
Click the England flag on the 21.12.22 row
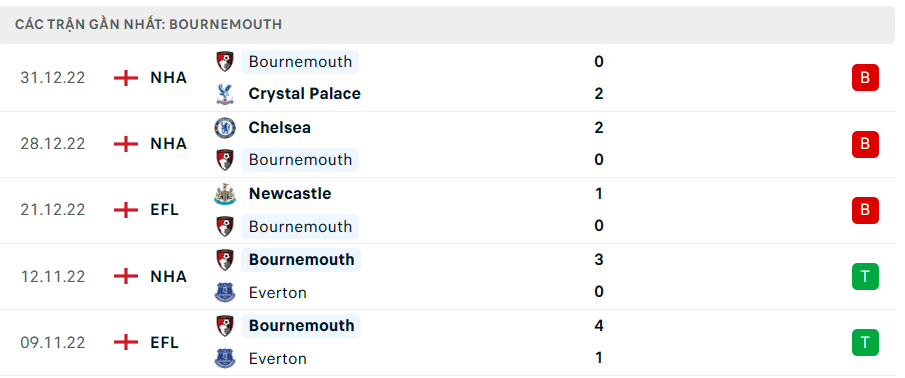[x=126, y=210]
